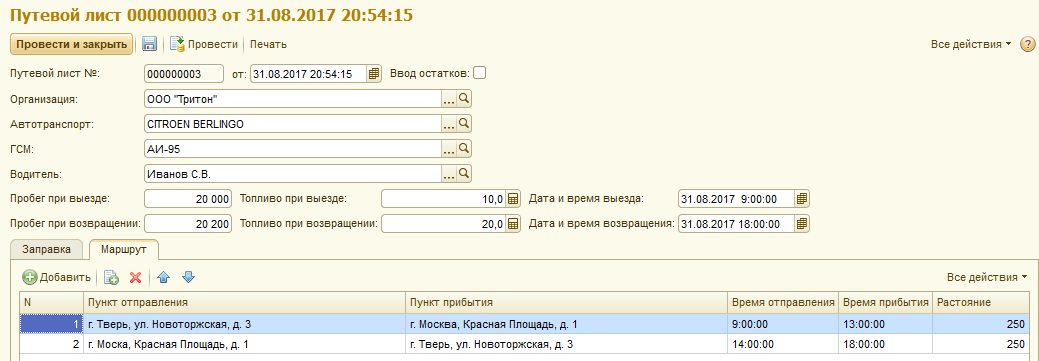The height and width of the screenshot is (361, 1039).
Task: Select cell г. Моска, Красная Площадь in row 2
Action: pyautogui.click(x=244, y=344)
